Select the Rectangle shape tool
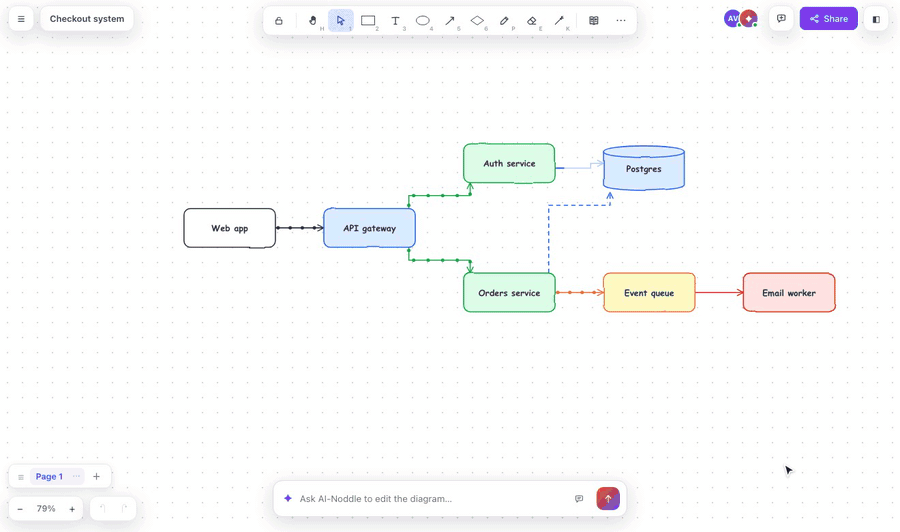Image resolution: width=900 pixels, height=532 pixels. point(368,21)
